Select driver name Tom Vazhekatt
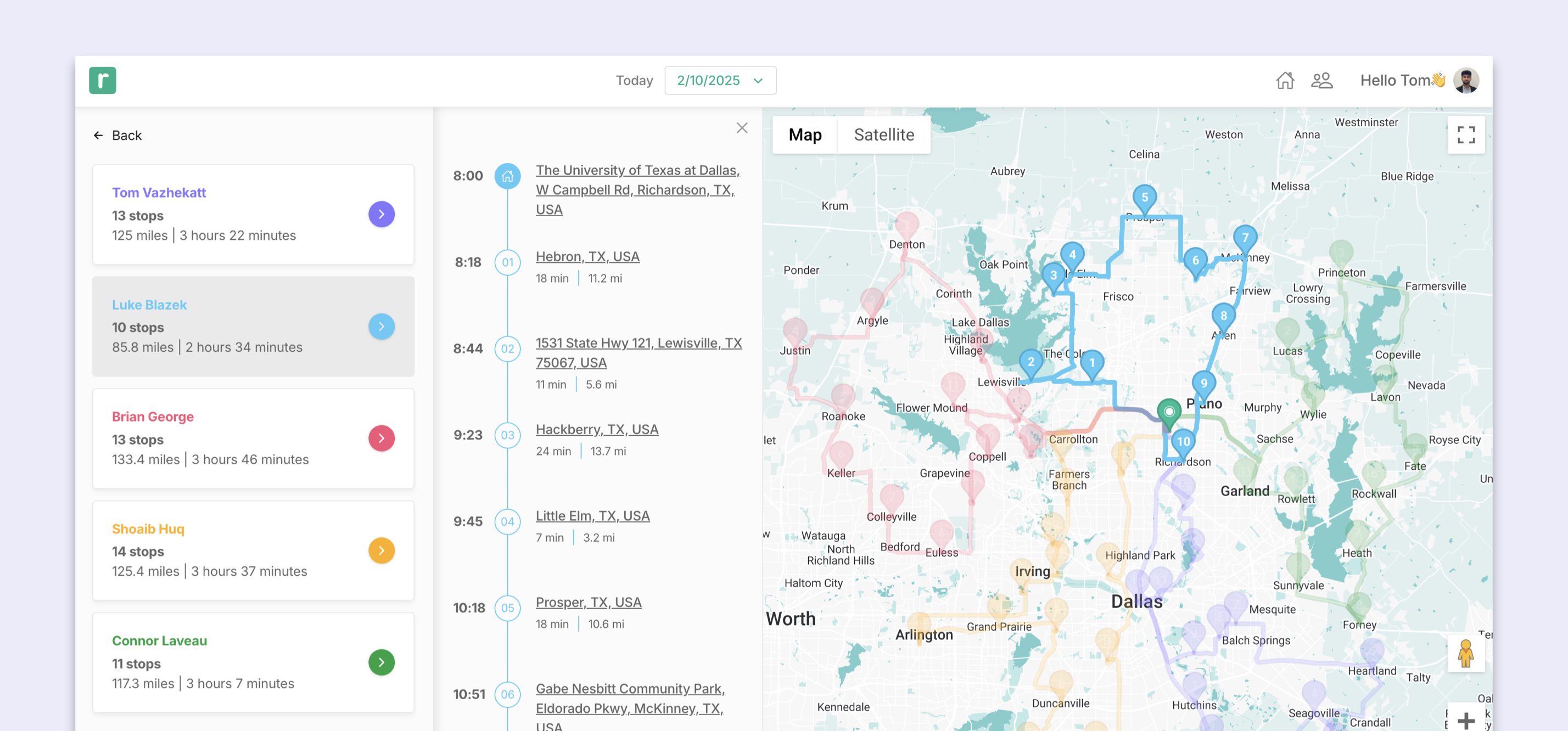 coord(159,192)
